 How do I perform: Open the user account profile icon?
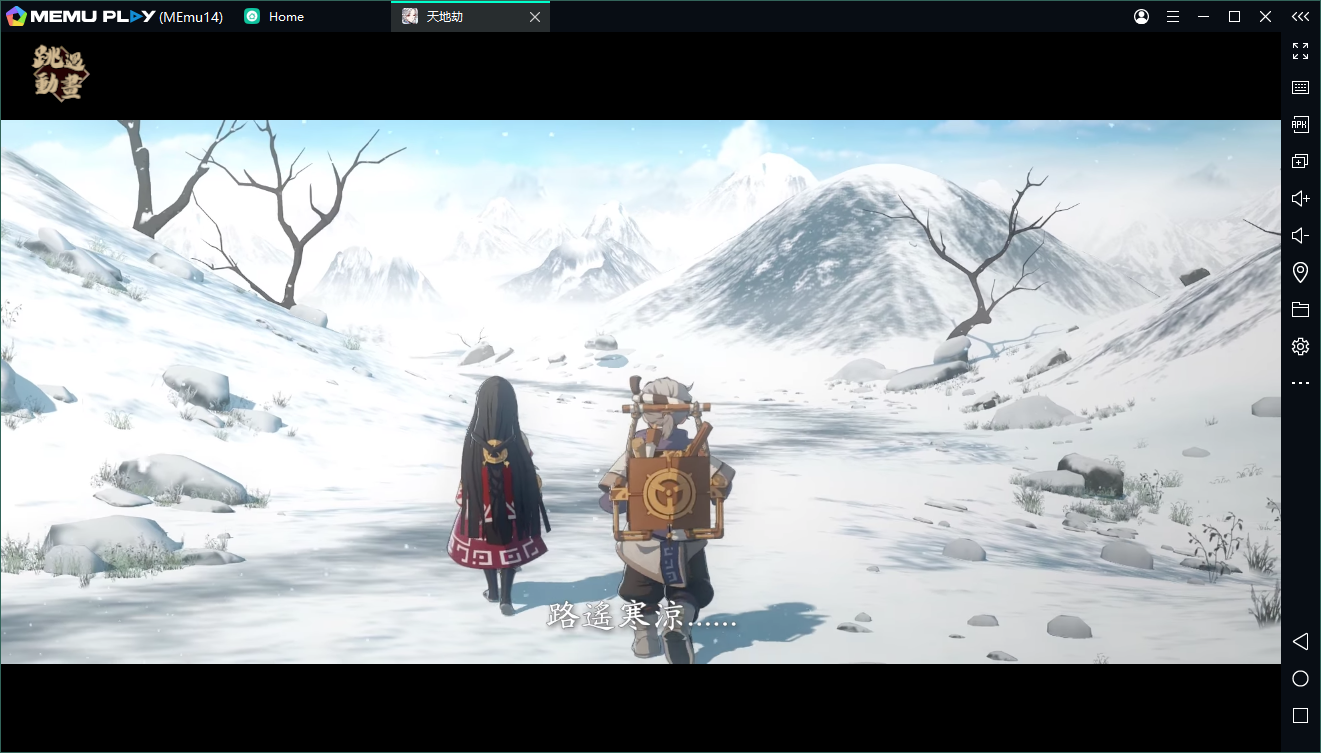[1141, 17]
